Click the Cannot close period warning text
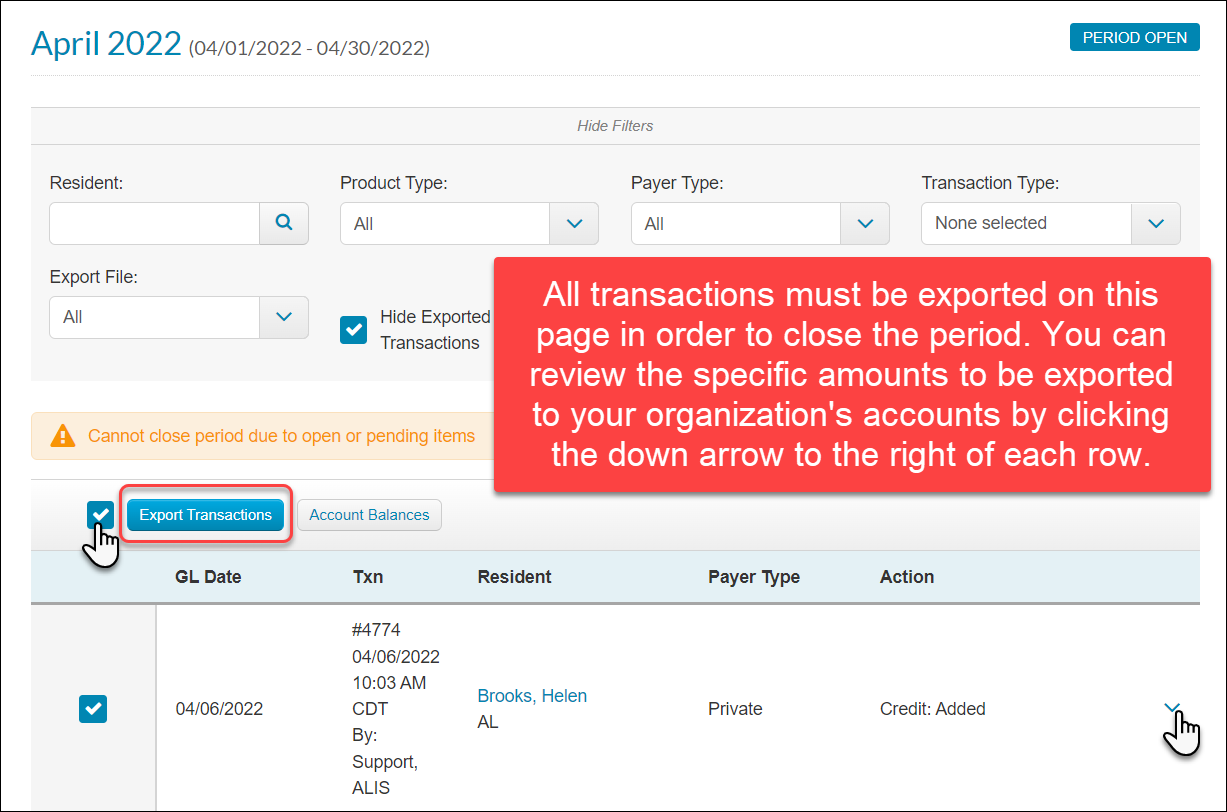 click(281, 436)
